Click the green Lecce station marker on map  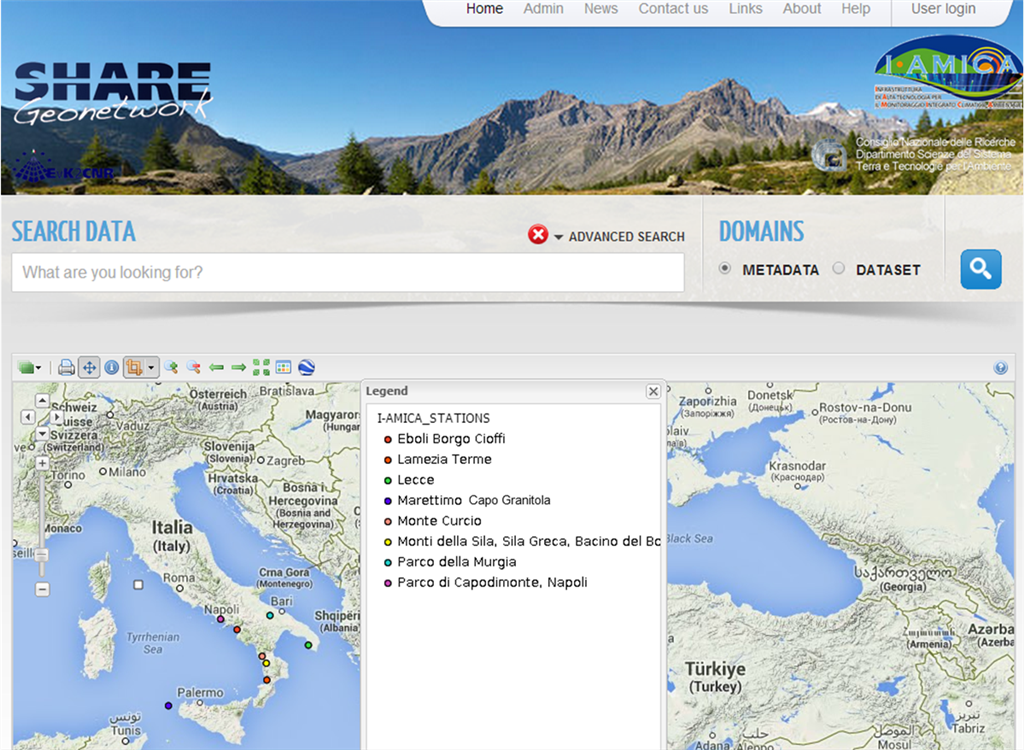tap(308, 645)
